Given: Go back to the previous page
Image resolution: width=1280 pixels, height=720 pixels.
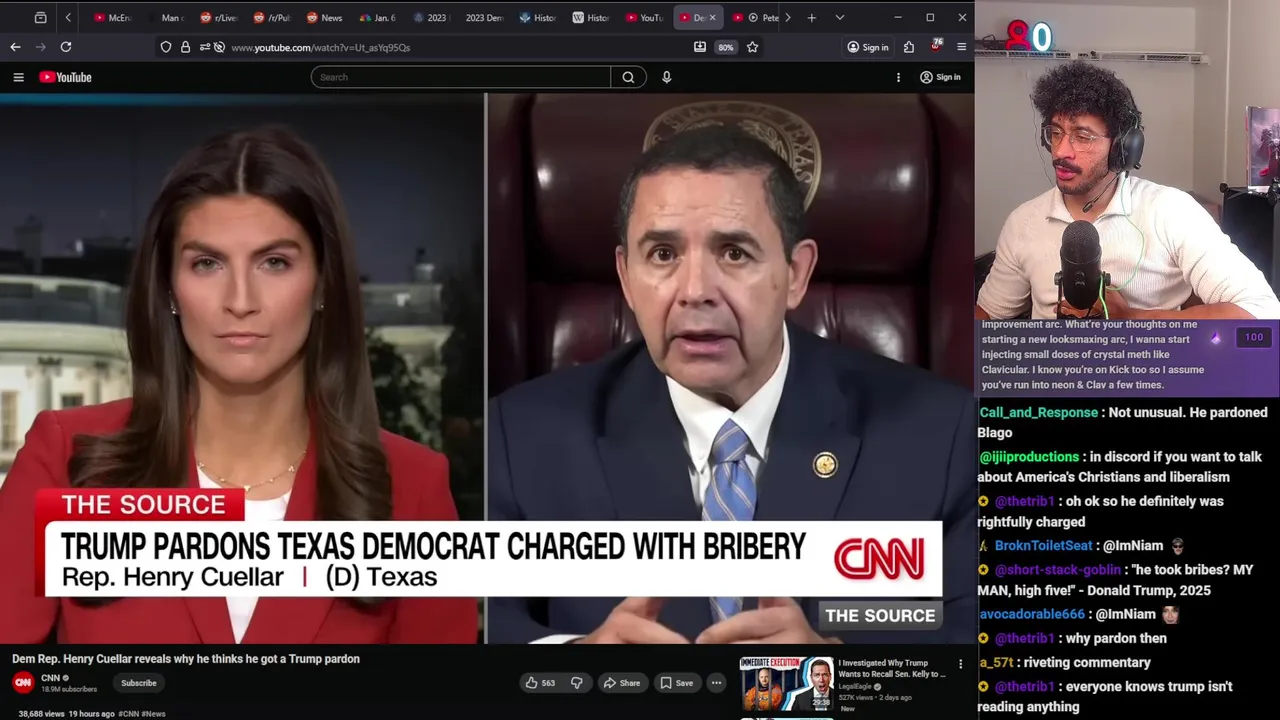Looking at the screenshot, I should click(15, 47).
